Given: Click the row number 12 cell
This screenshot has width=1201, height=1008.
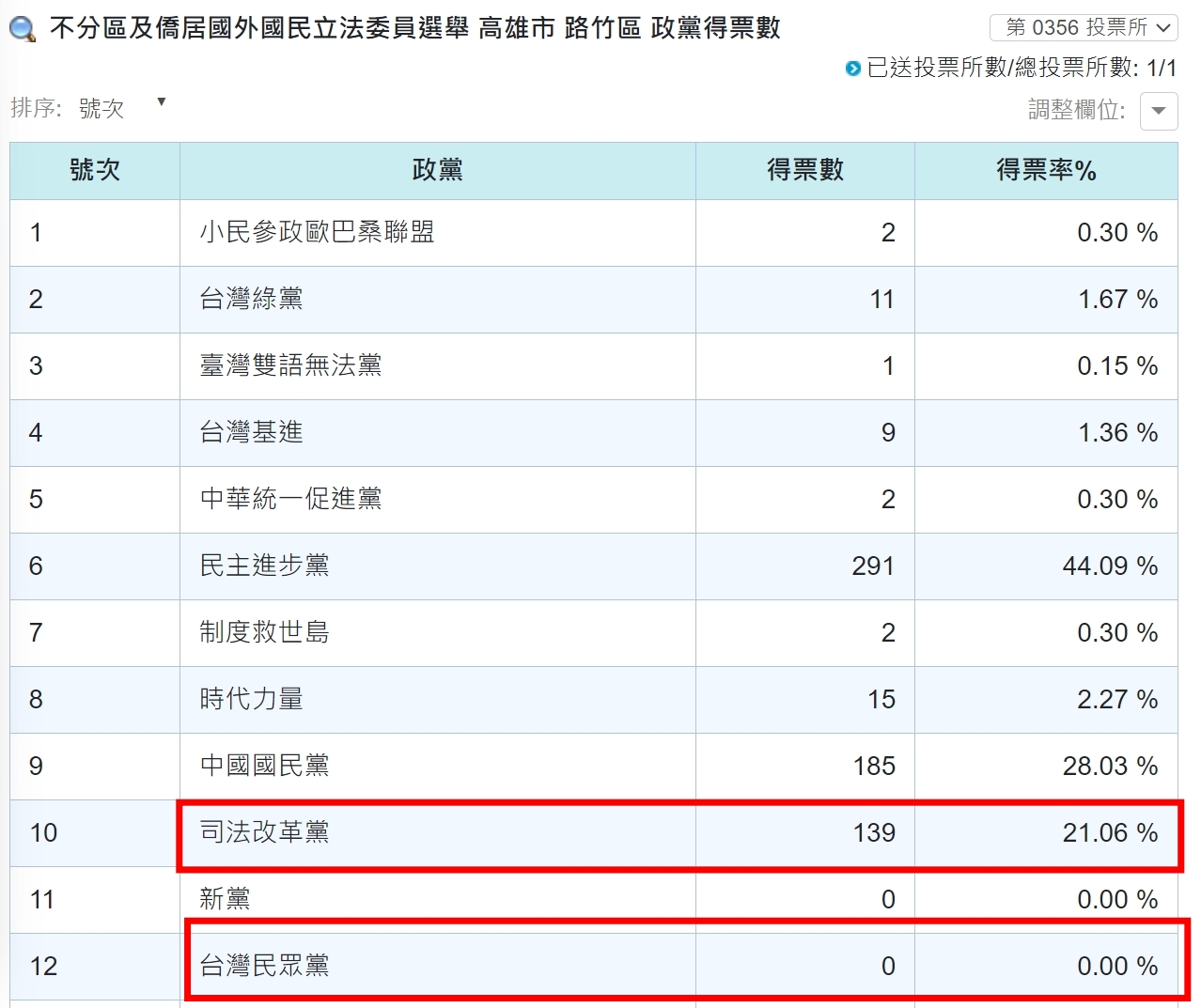Looking at the screenshot, I should pos(95,967).
